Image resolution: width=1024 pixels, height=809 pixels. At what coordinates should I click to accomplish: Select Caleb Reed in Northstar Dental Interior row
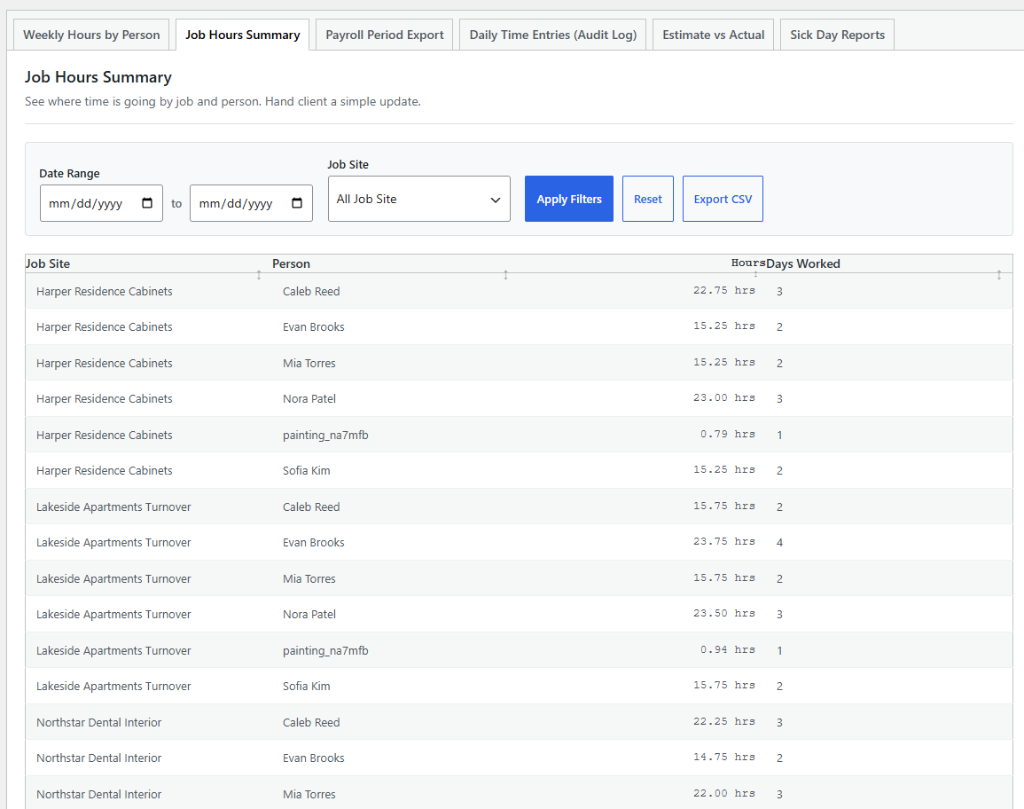(x=312, y=722)
